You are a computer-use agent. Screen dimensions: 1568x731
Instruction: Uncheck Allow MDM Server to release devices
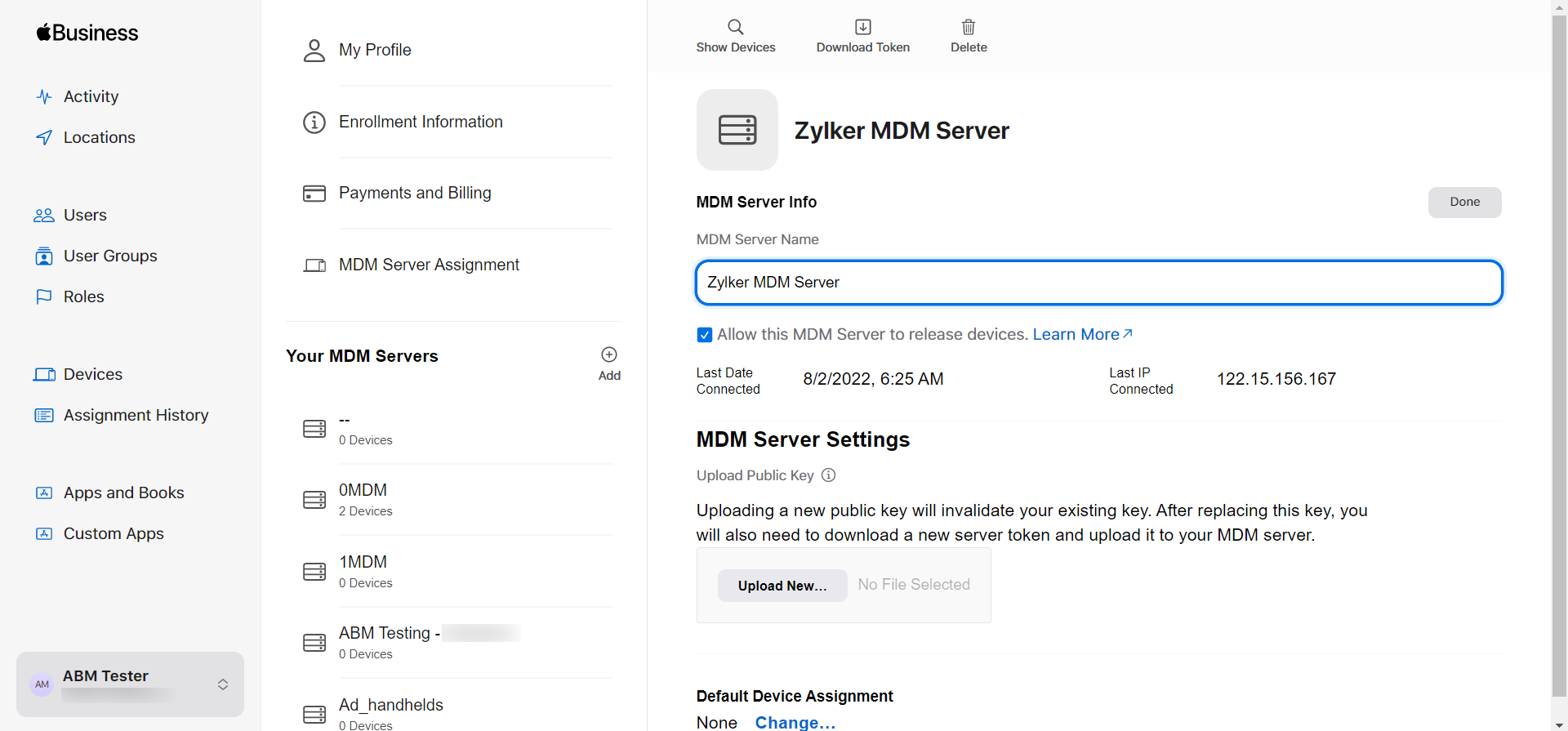pyautogui.click(x=704, y=335)
